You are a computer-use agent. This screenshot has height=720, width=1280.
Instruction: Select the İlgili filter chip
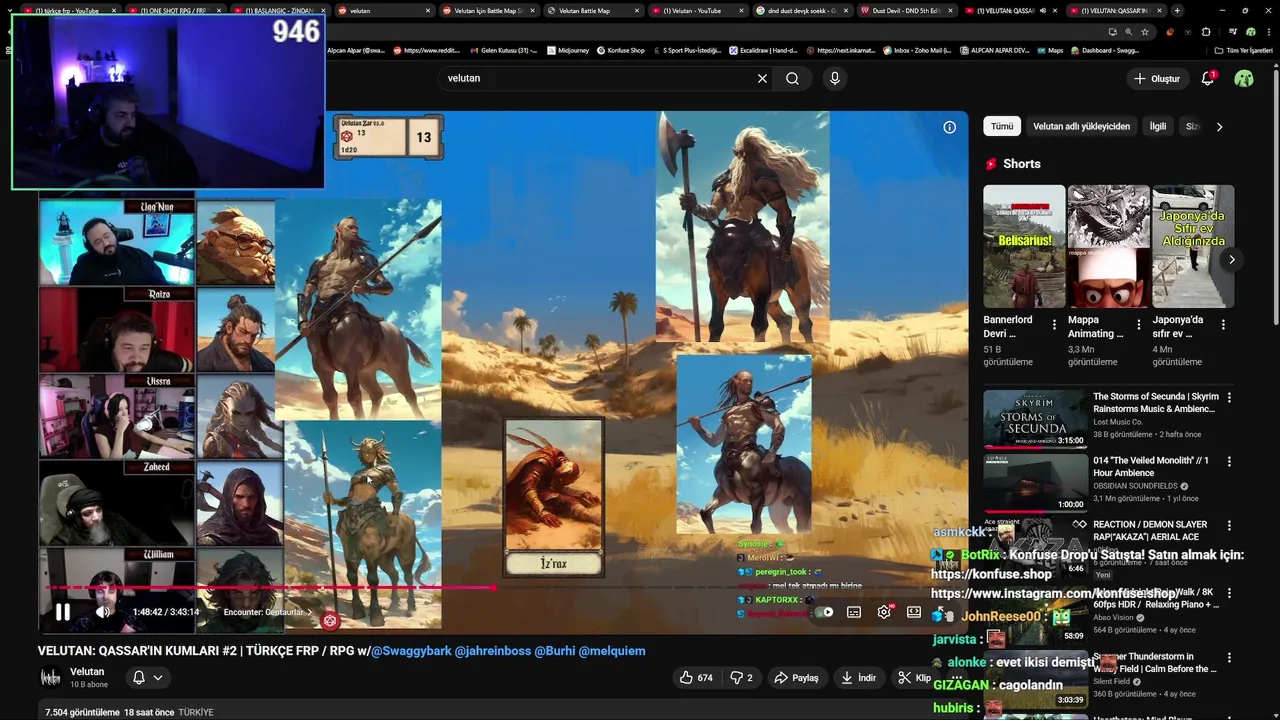tap(1158, 127)
